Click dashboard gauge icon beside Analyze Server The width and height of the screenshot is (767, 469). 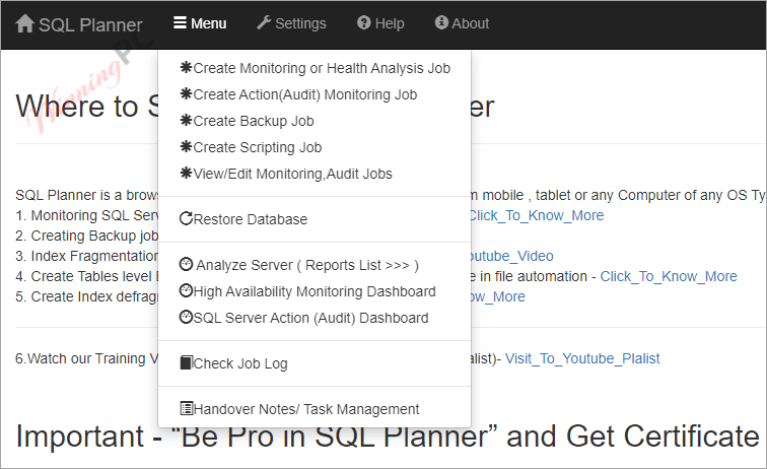pyautogui.click(x=186, y=265)
